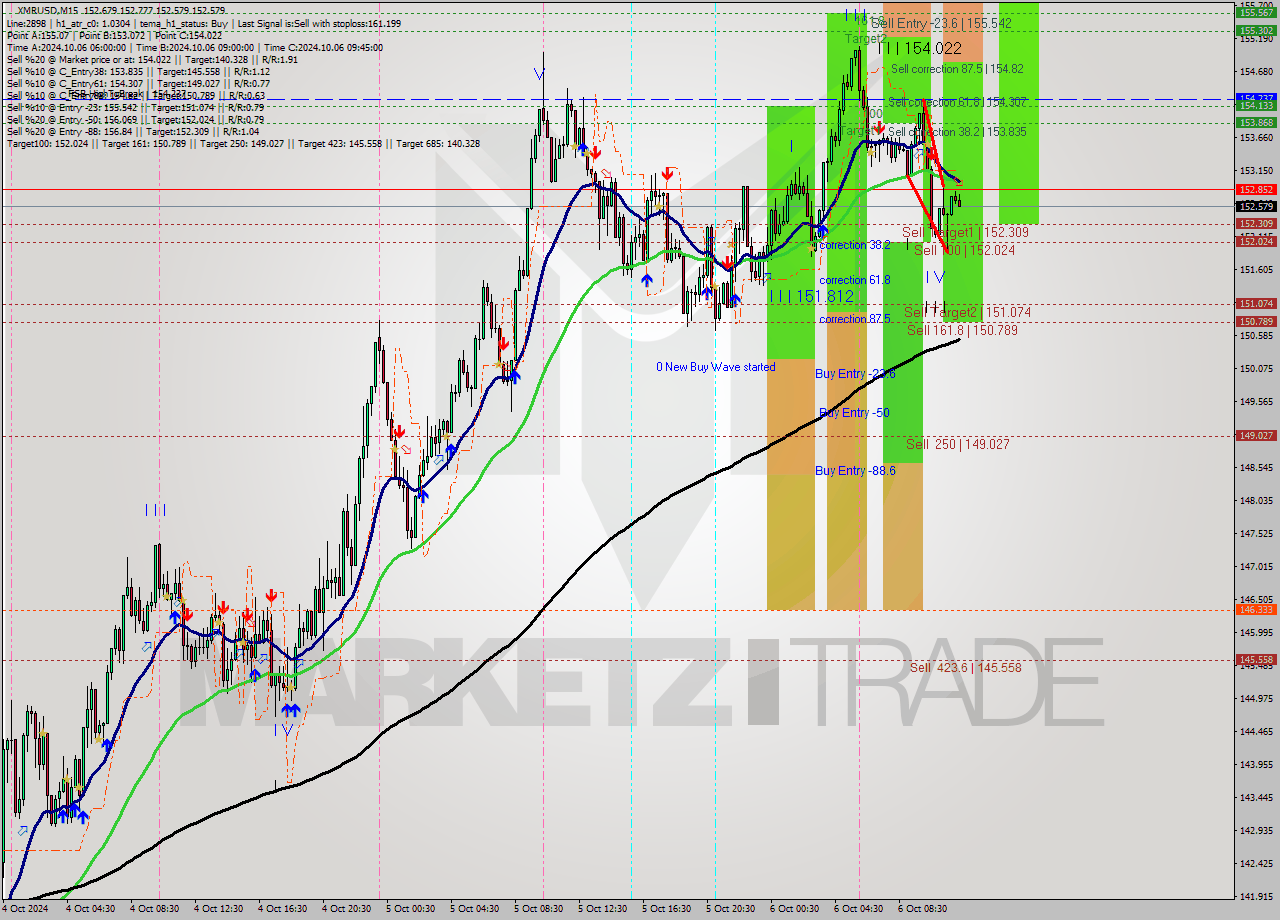Click the 'Sell Target2 | 151.074' label
Viewport: 1280px width, 920px height.
click(967, 312)
